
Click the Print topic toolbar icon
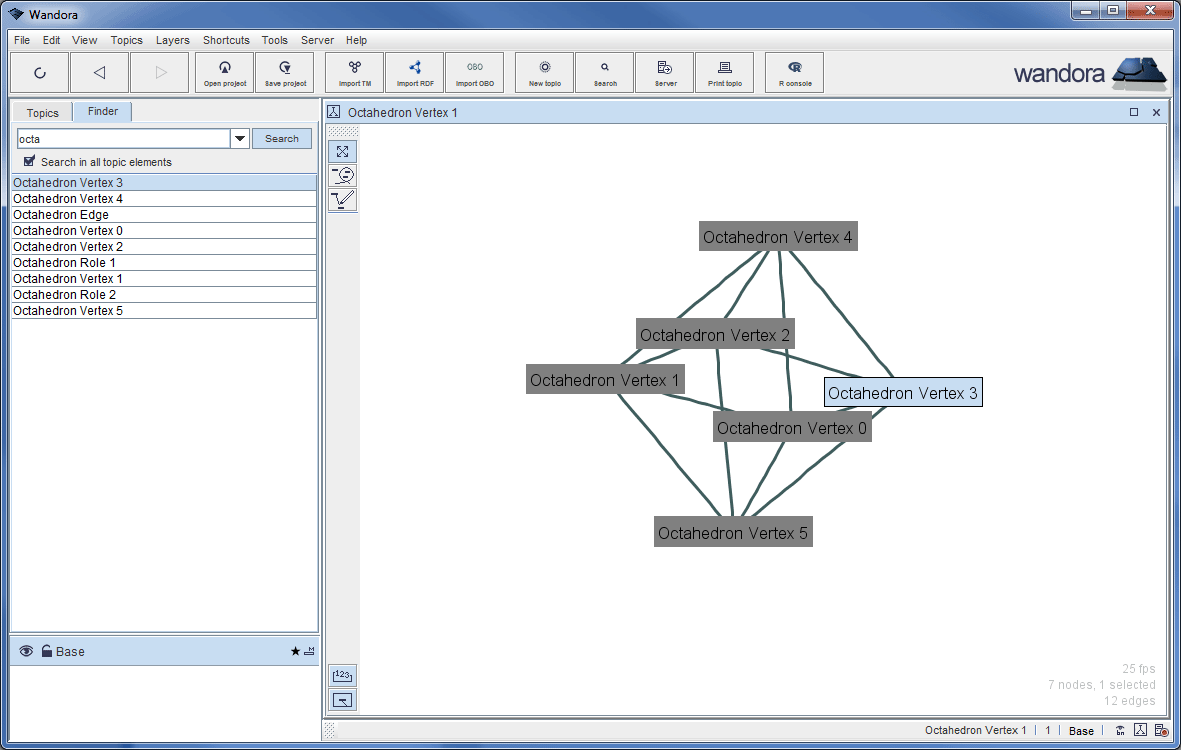click(724, 72)
